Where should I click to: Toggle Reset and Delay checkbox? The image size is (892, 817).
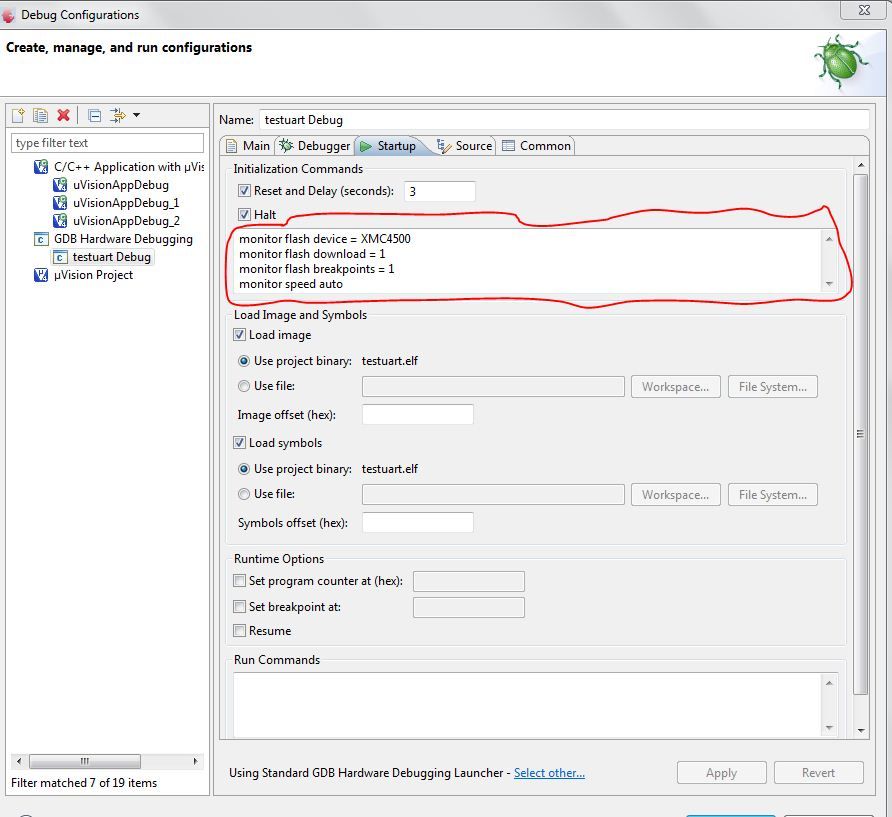pos(244,191)
